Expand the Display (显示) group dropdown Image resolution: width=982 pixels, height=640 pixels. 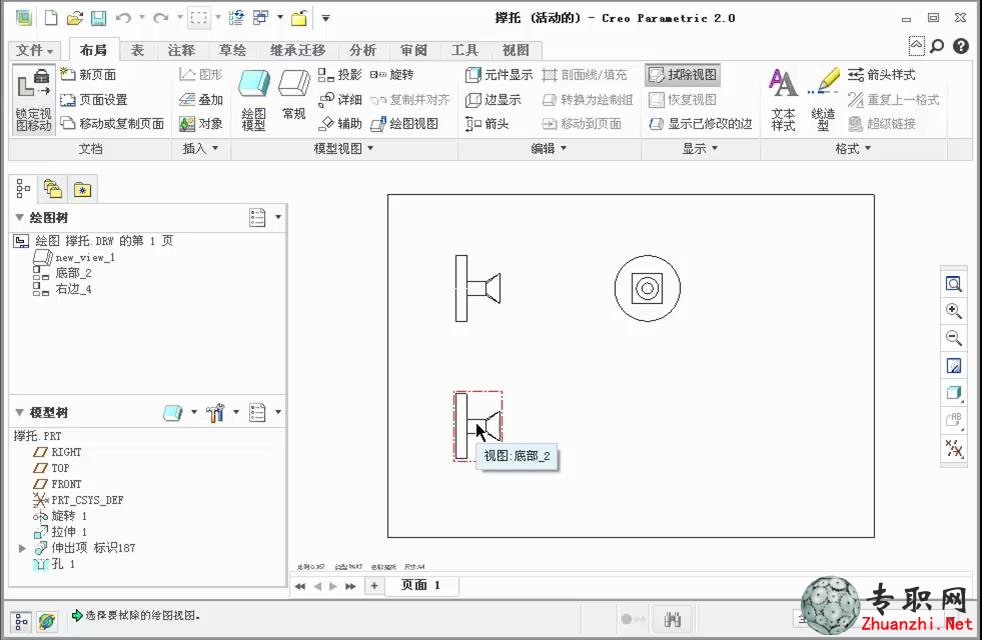(x=700, y=148)
